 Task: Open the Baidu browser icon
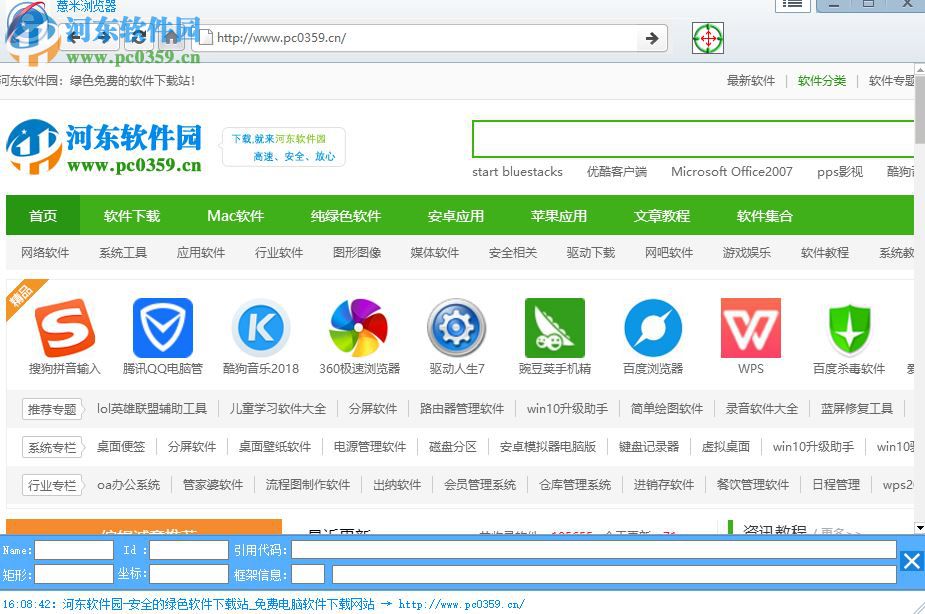click(653, 328)
